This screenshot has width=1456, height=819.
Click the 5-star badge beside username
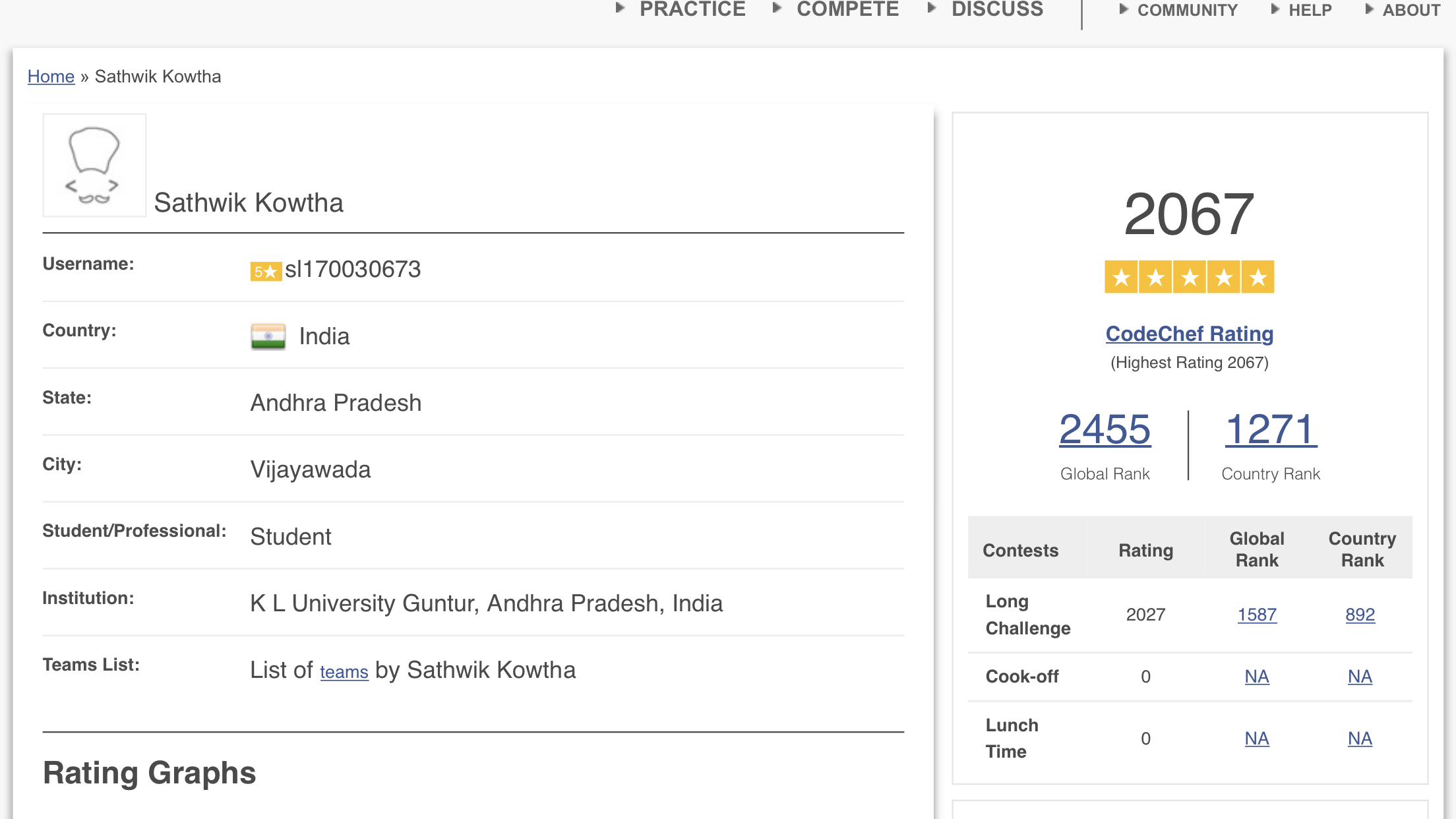(265, 271)
